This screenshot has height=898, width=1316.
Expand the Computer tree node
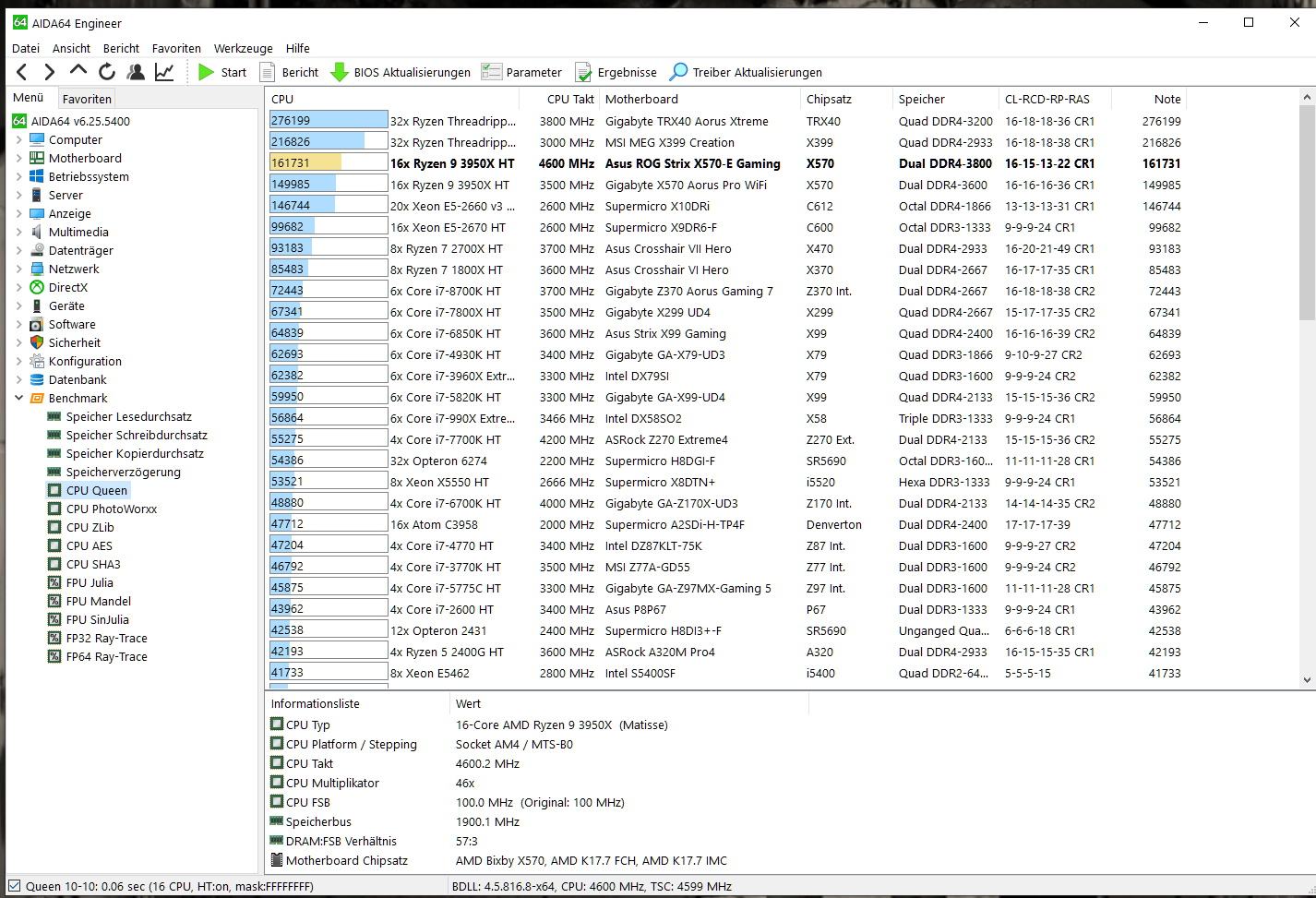pos(18,139)
